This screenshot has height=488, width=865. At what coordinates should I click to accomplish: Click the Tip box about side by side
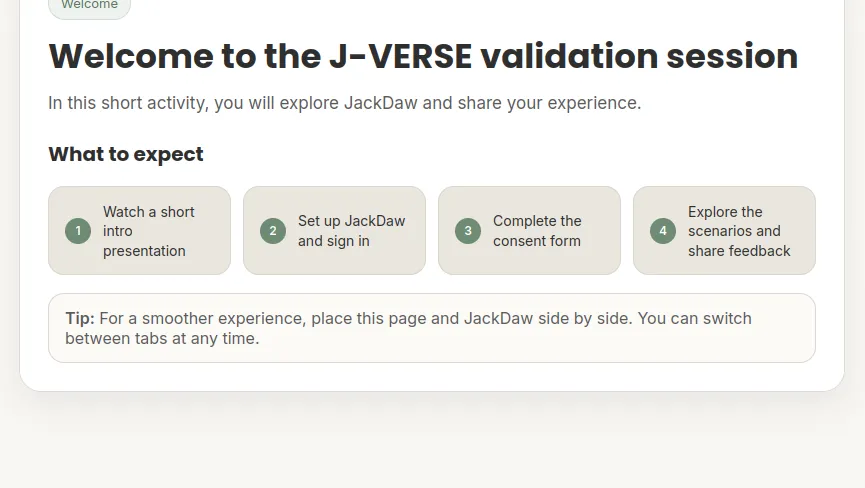coord(432,328)
